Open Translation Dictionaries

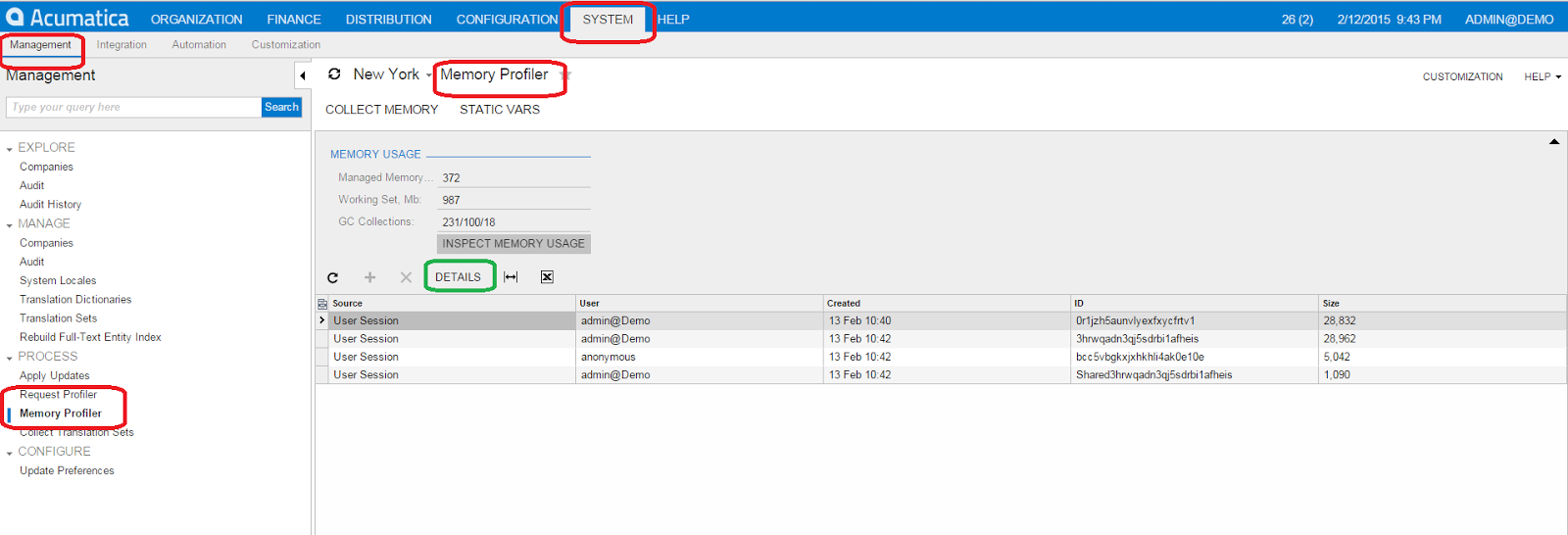tap(75, 299)
